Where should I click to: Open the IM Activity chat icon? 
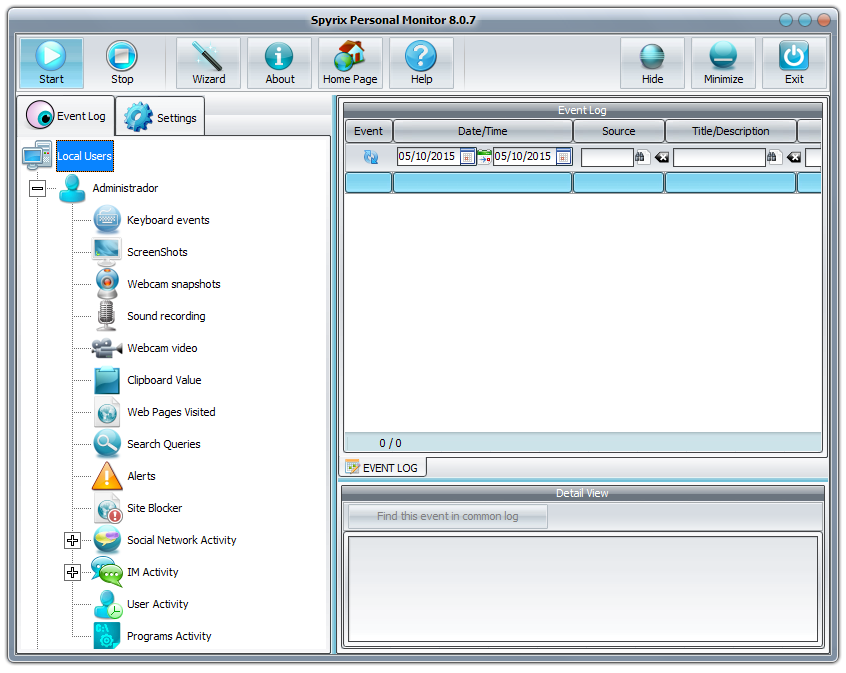click(x=107, y=572)
